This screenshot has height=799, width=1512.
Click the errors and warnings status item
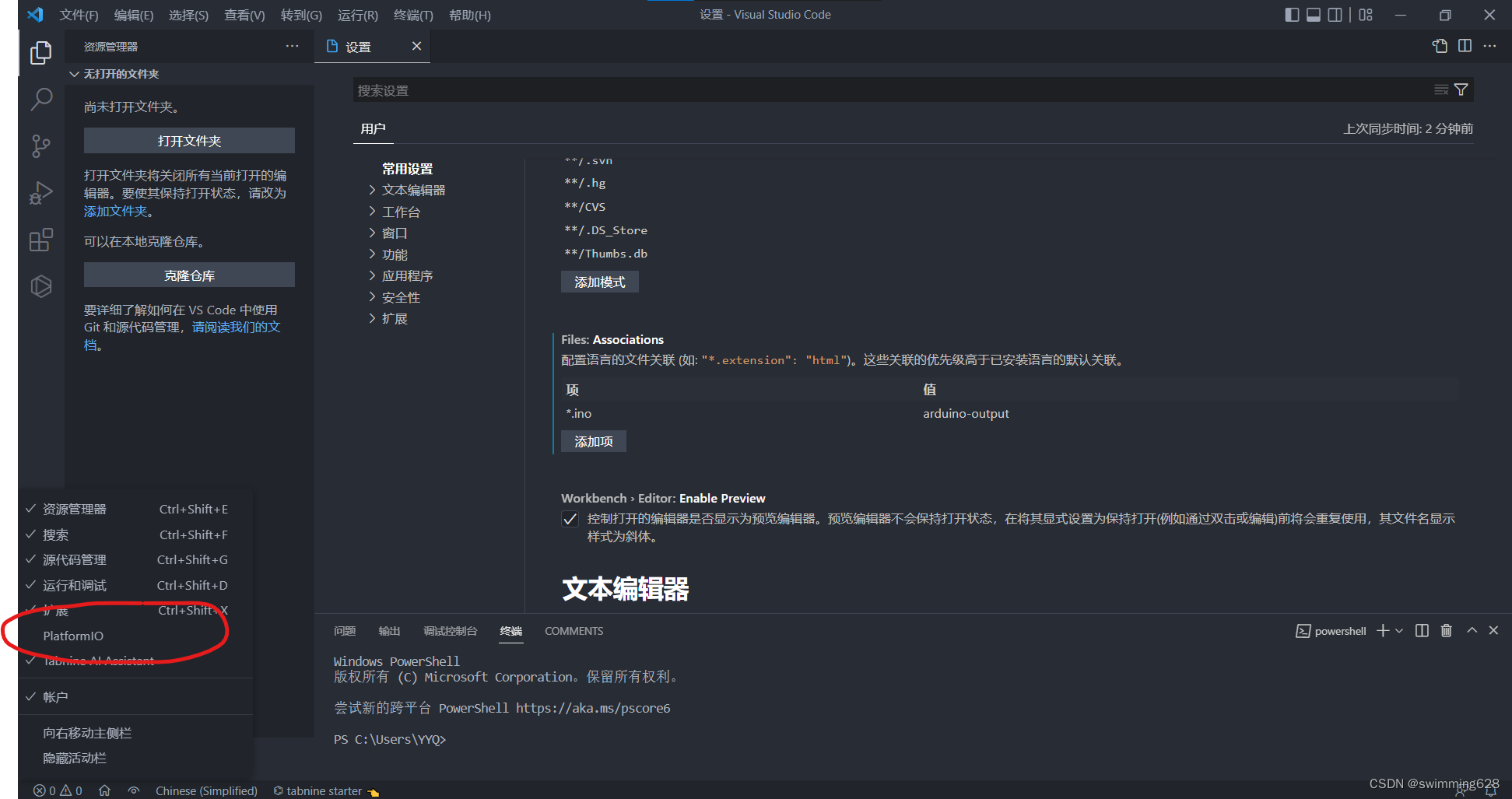click(58, 790)
